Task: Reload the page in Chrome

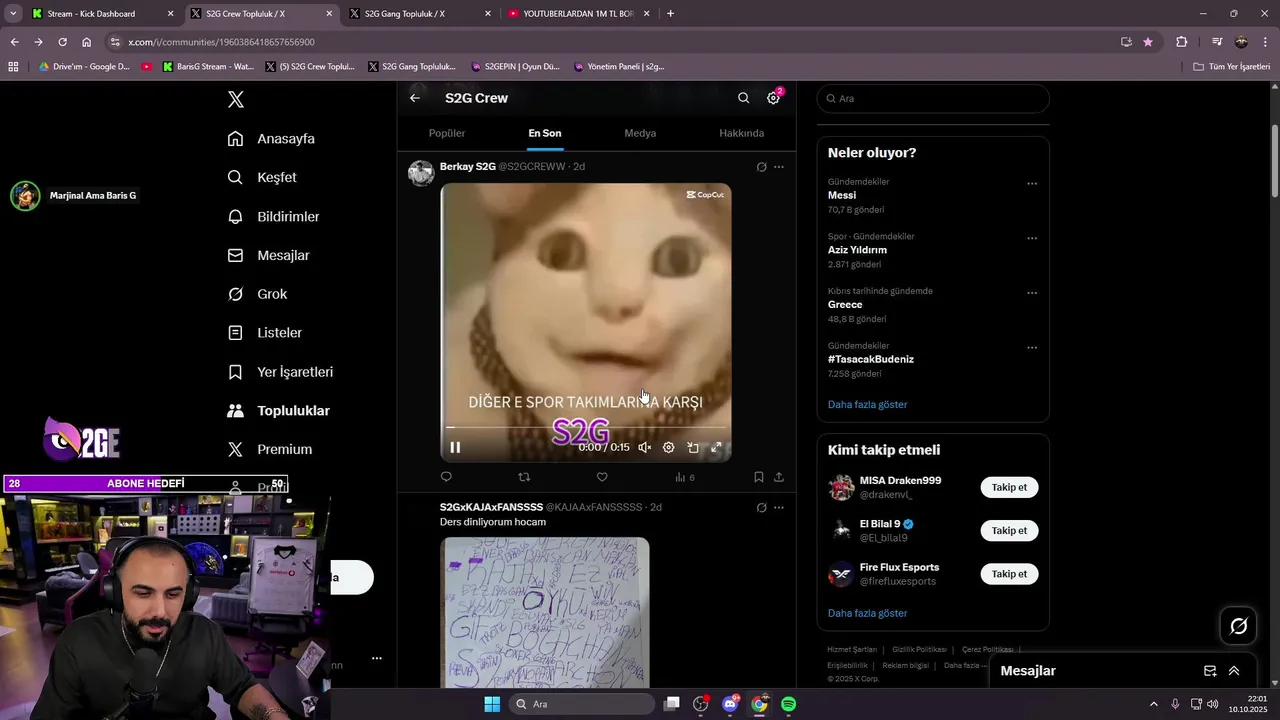Action: click(62, 42)
